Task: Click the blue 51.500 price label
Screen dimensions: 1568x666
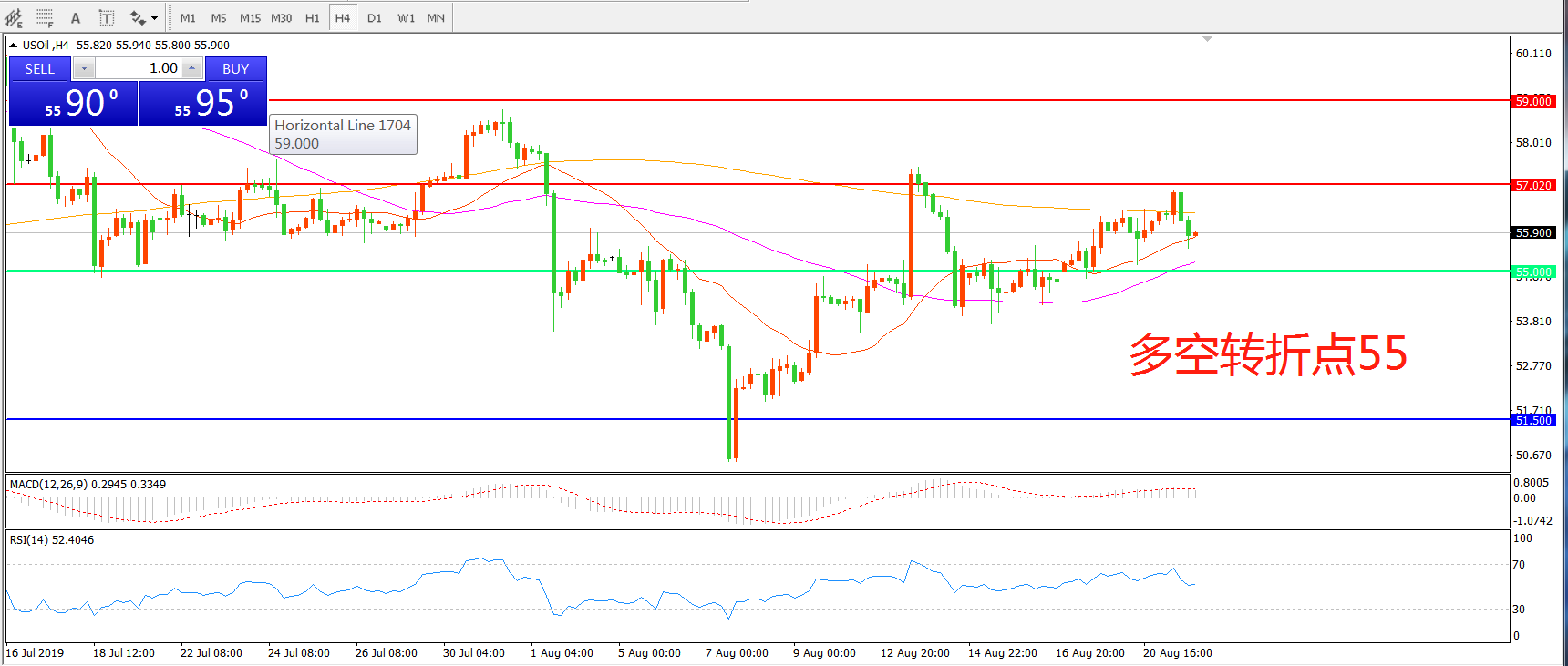Action: tap(1532, 420)
